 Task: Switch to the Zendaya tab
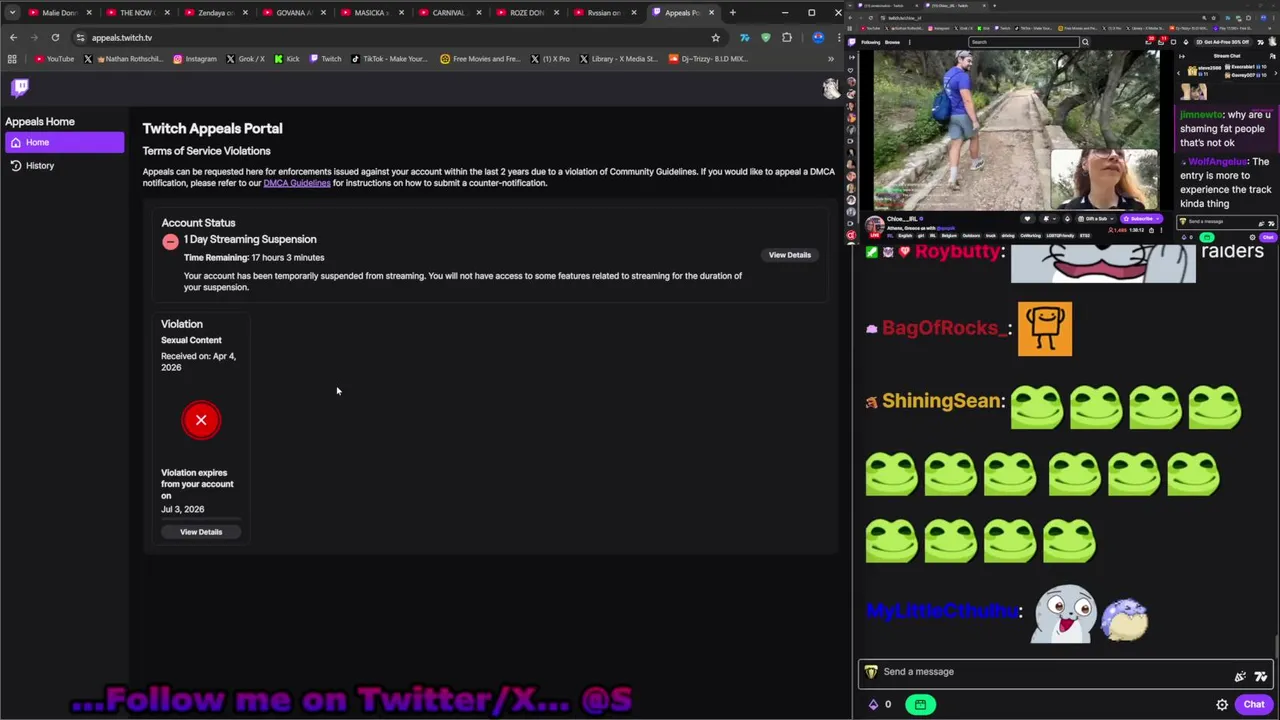coord(214,13)
